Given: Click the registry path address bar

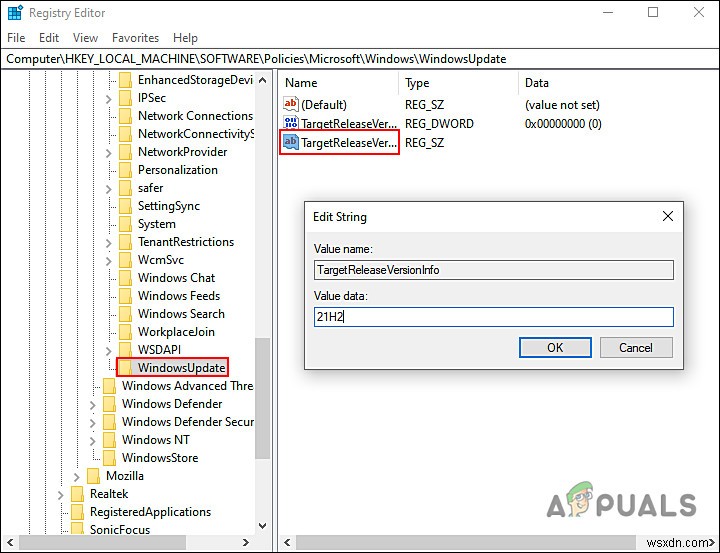Looking at the screenshot, I should 360,59.
